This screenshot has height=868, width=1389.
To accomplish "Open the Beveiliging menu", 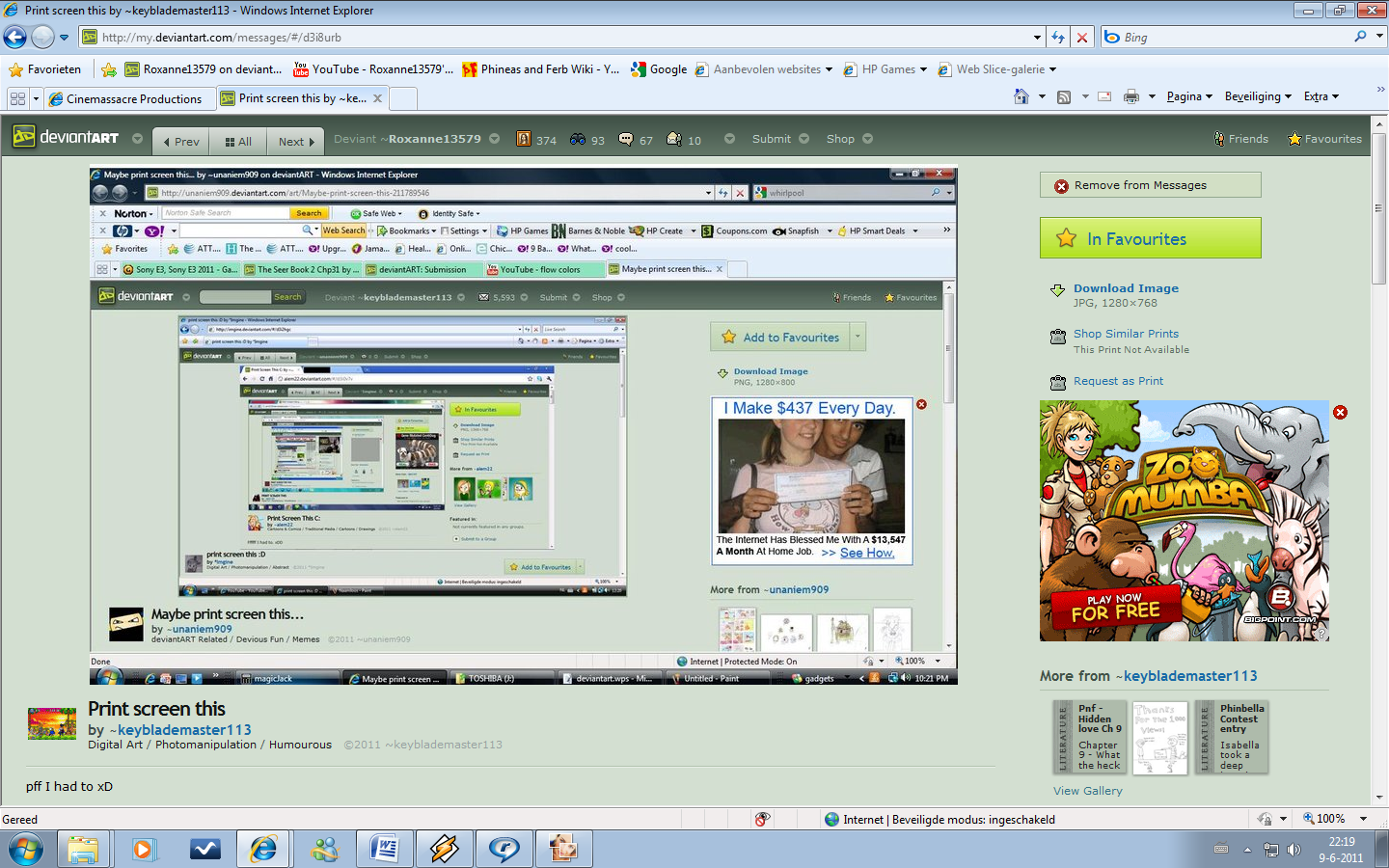I will pos(1258,96).
